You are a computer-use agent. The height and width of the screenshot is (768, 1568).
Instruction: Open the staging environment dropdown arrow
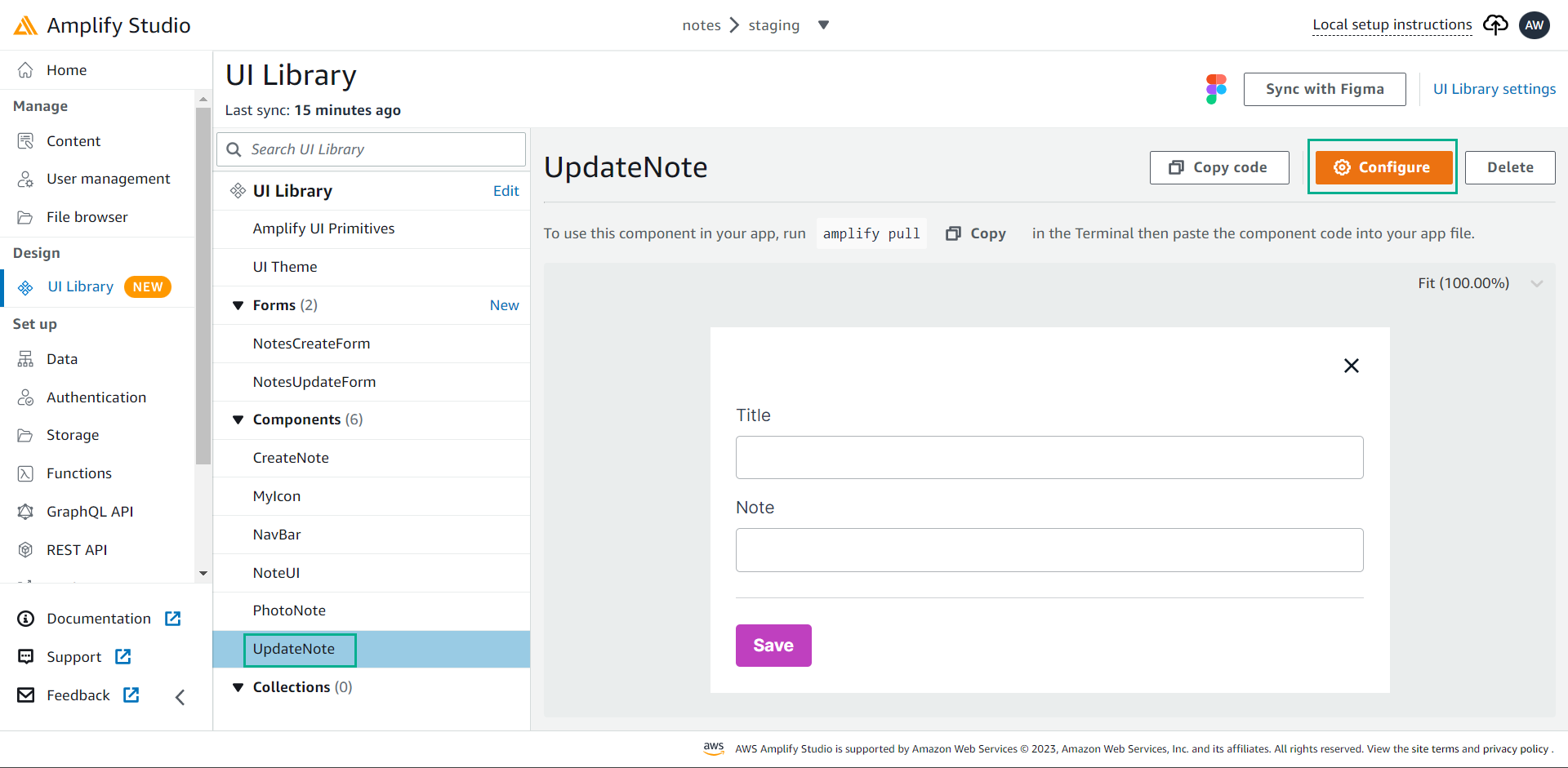pos(824,25)
